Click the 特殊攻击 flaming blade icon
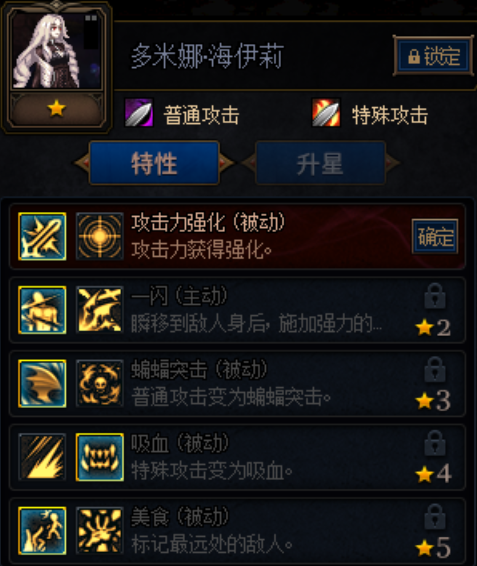477x566 pixels. (x=326, y=113)
